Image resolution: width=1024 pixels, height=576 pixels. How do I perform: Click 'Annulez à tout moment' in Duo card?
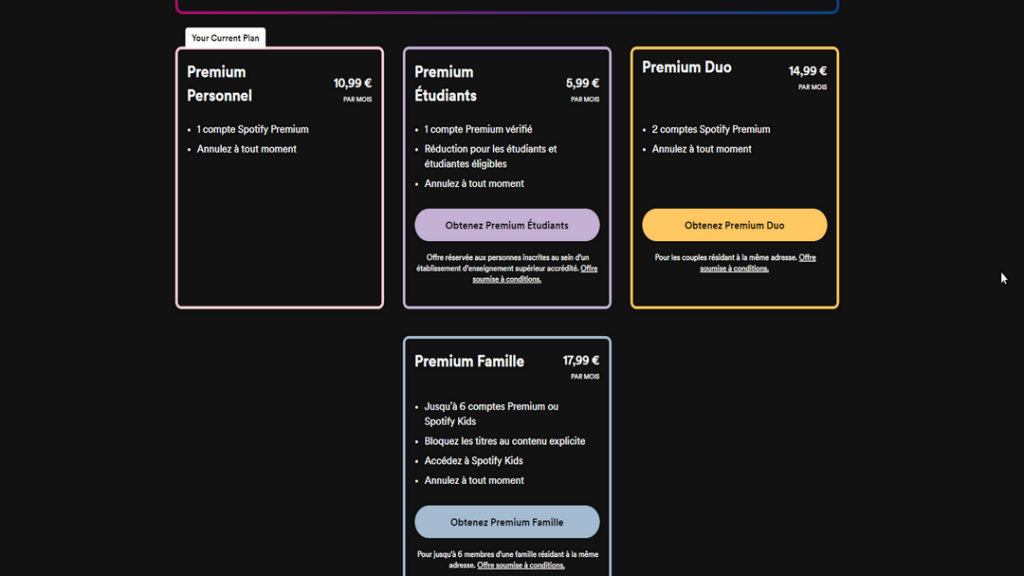coord(701,149)
